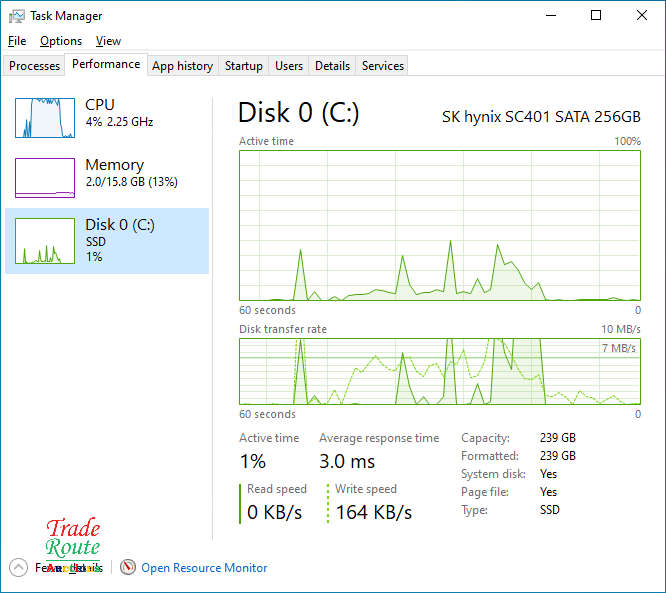This screenshot has height=593, width=666.
Task: Minimize the Task Manager window
Action: (x=551, y=16)
